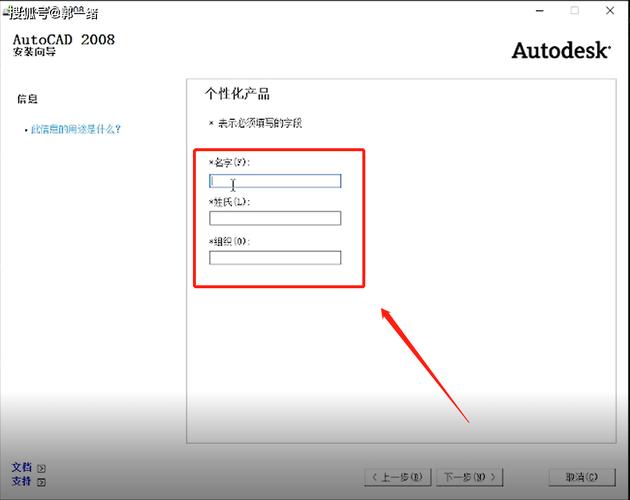
Task: Open the 支持 support link
Action: click(22, 481)
